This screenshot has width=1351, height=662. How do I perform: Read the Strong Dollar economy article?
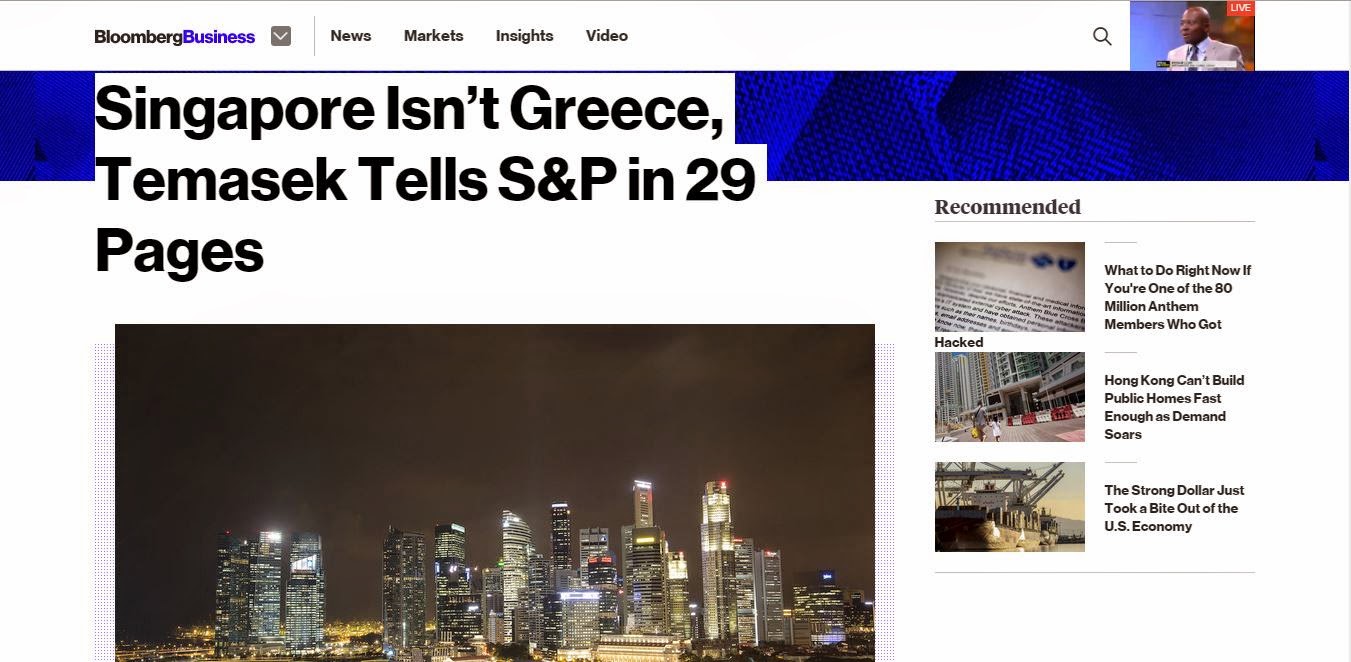1174,508
